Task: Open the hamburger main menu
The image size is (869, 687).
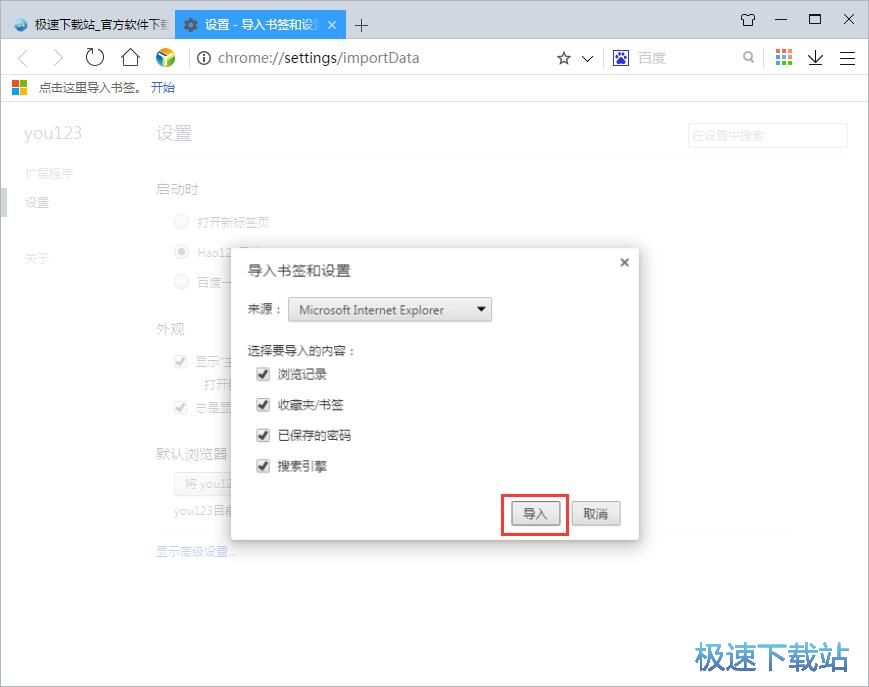Action: (x=847, y=58)
